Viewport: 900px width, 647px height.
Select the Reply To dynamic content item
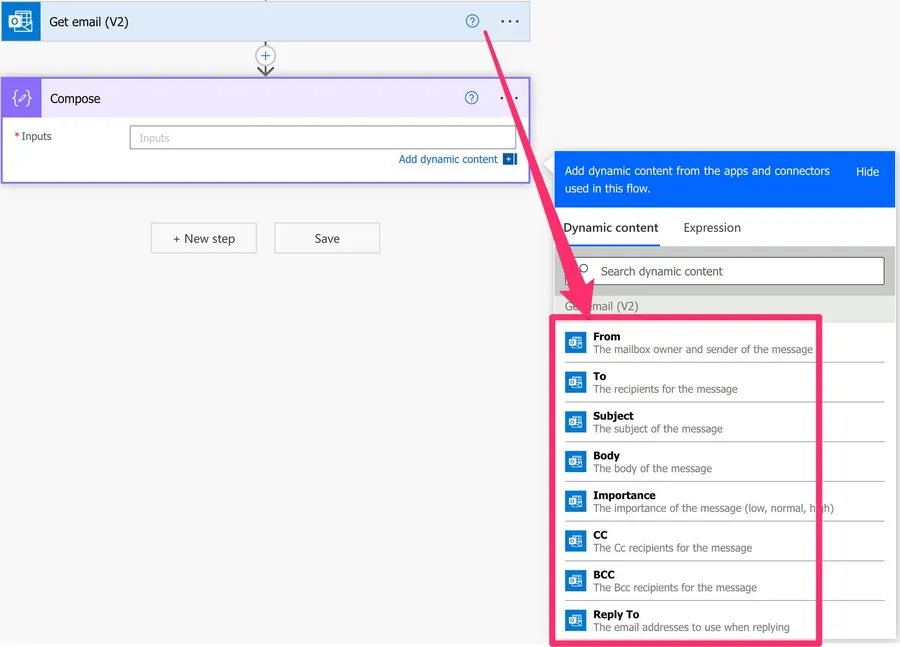pos(690,621)
